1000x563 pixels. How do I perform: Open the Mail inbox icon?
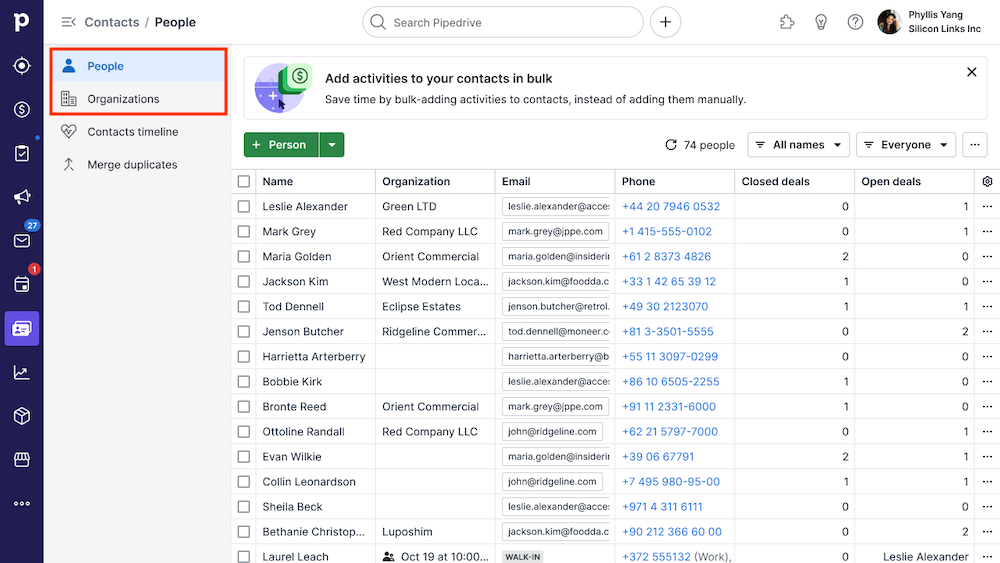pyautogui.click(x=21, y=241)
